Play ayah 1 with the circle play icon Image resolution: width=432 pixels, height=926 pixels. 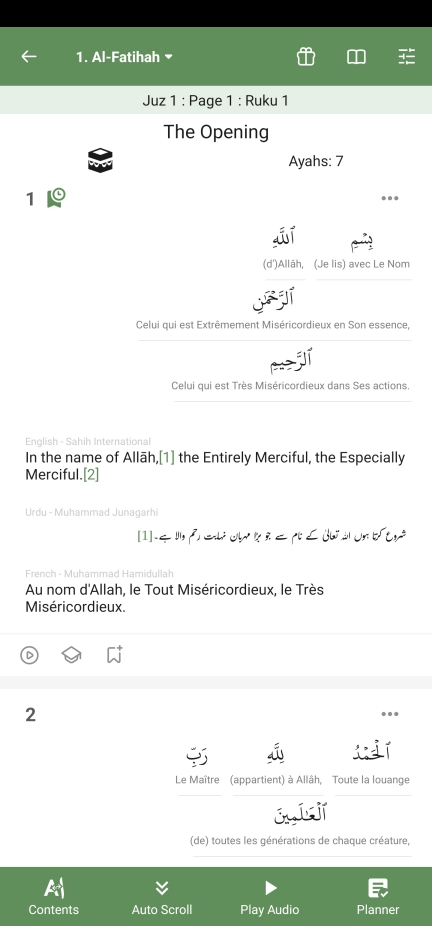(x=29, y=655)
